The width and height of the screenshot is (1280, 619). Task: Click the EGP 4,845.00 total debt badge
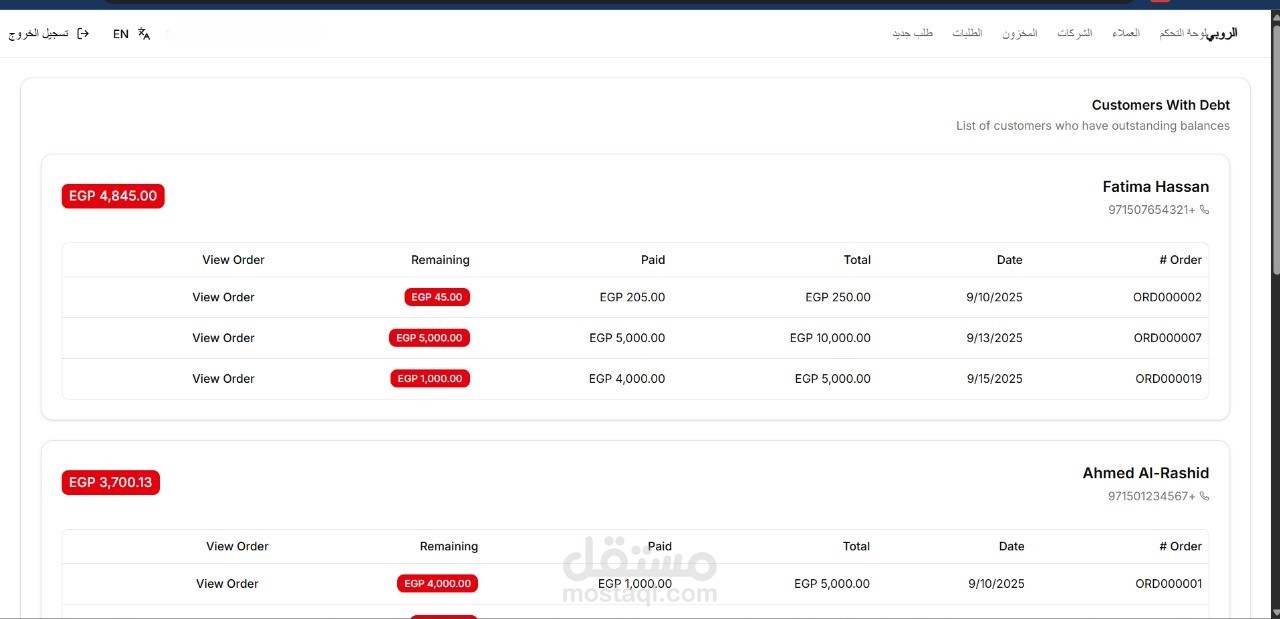click(113, 196)
